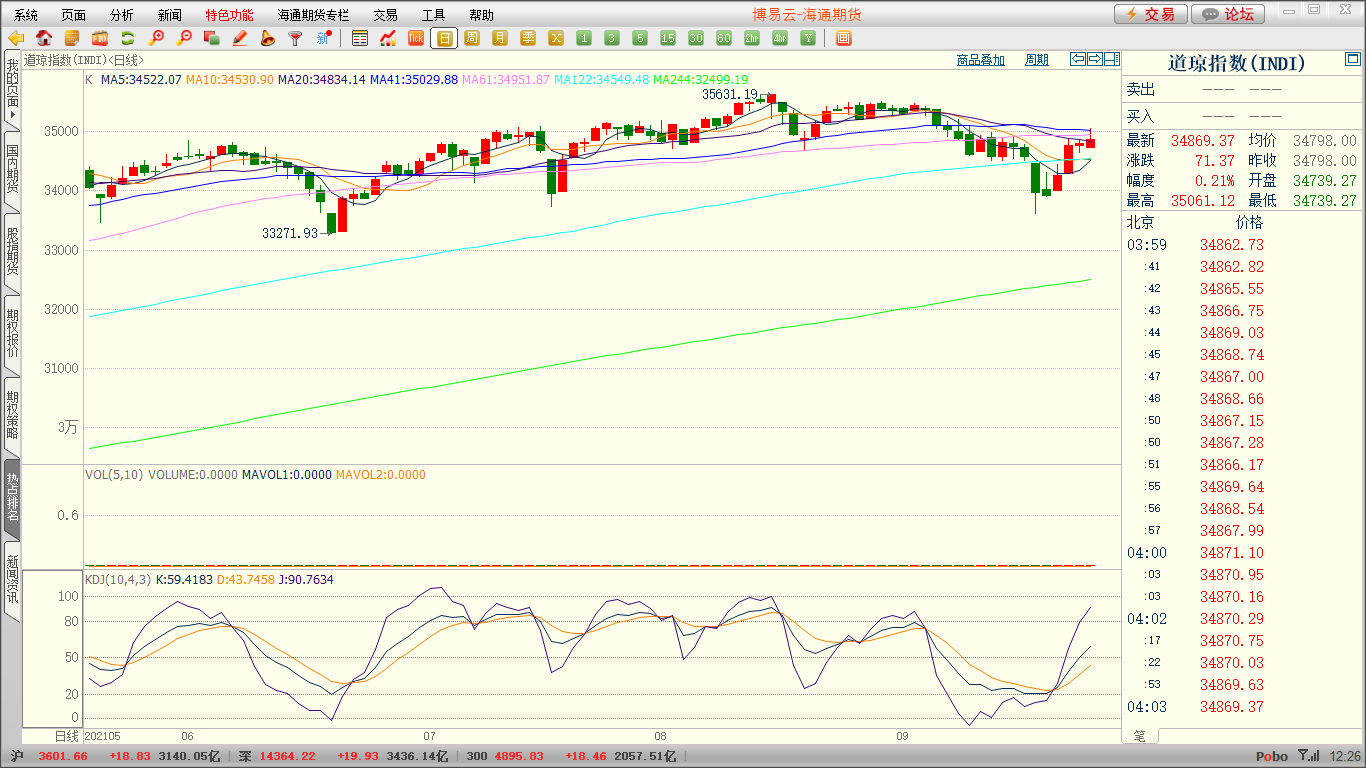This screenshot has width=1366, height=768.
Task: Open the quote list table icon
Action: (360, 38)
